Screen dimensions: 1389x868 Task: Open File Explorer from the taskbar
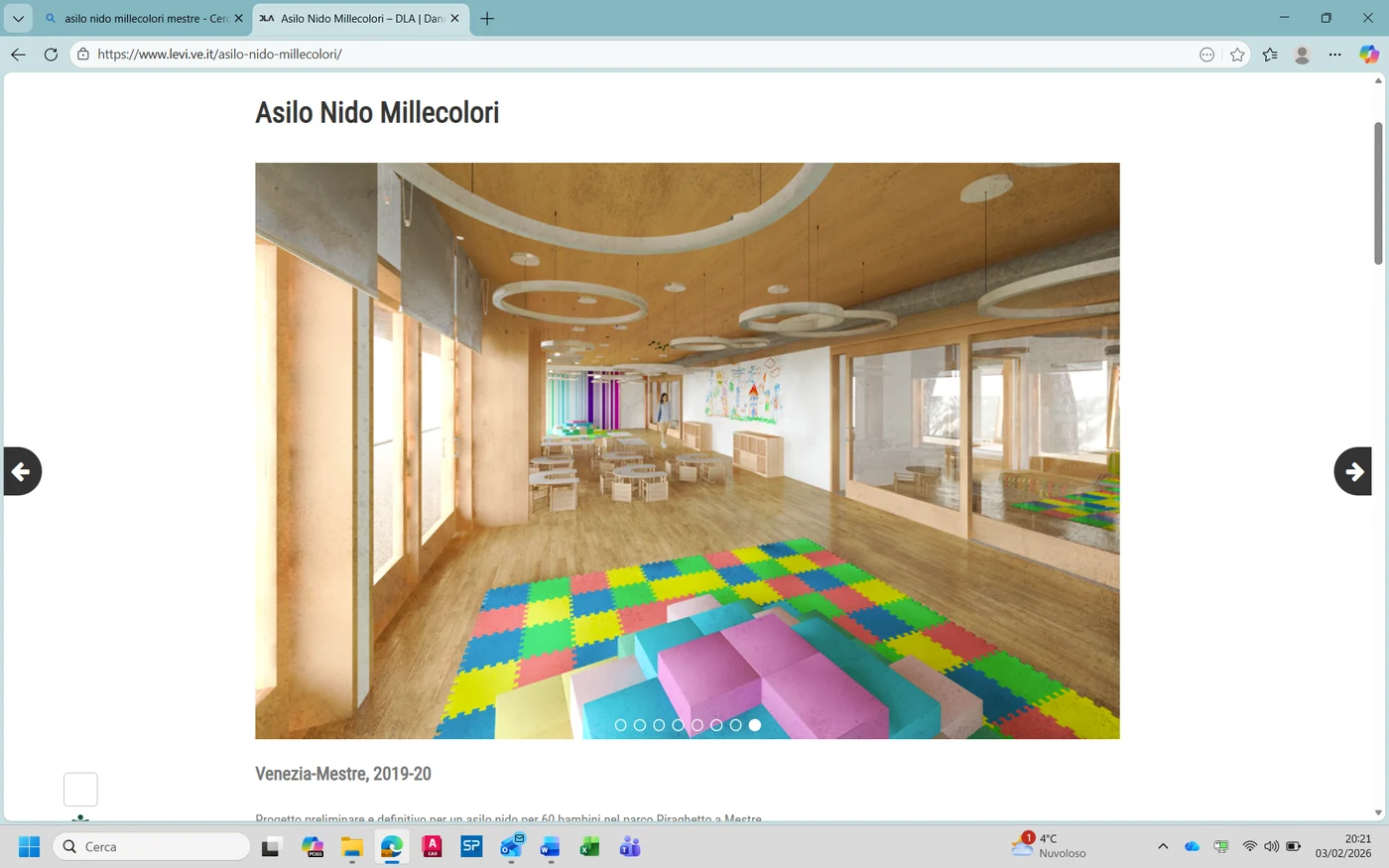(x=352, y=846)
